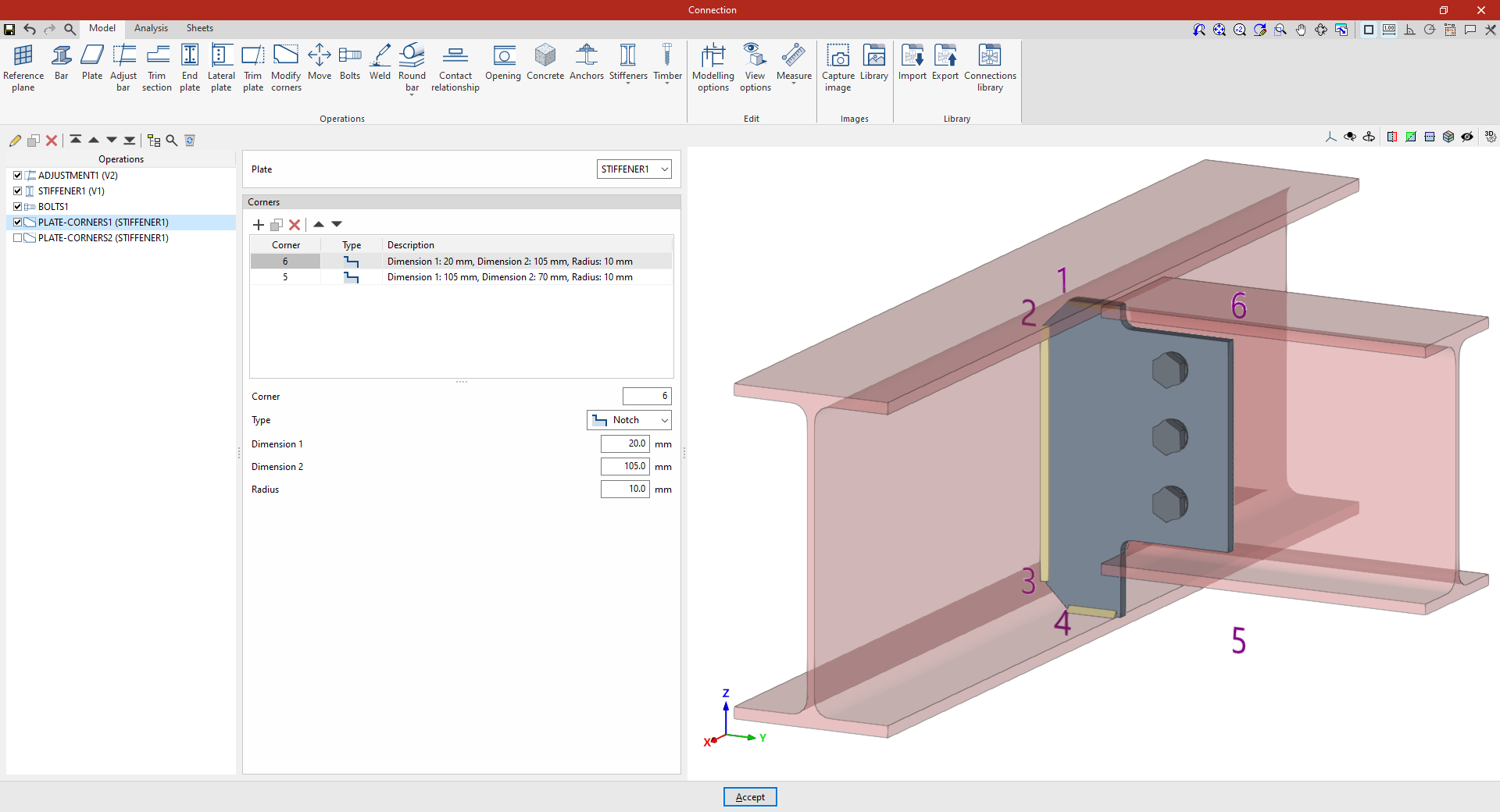Open the Stiffeners tool
This screenshot has width=1500, height=812.
click(628, 62)
